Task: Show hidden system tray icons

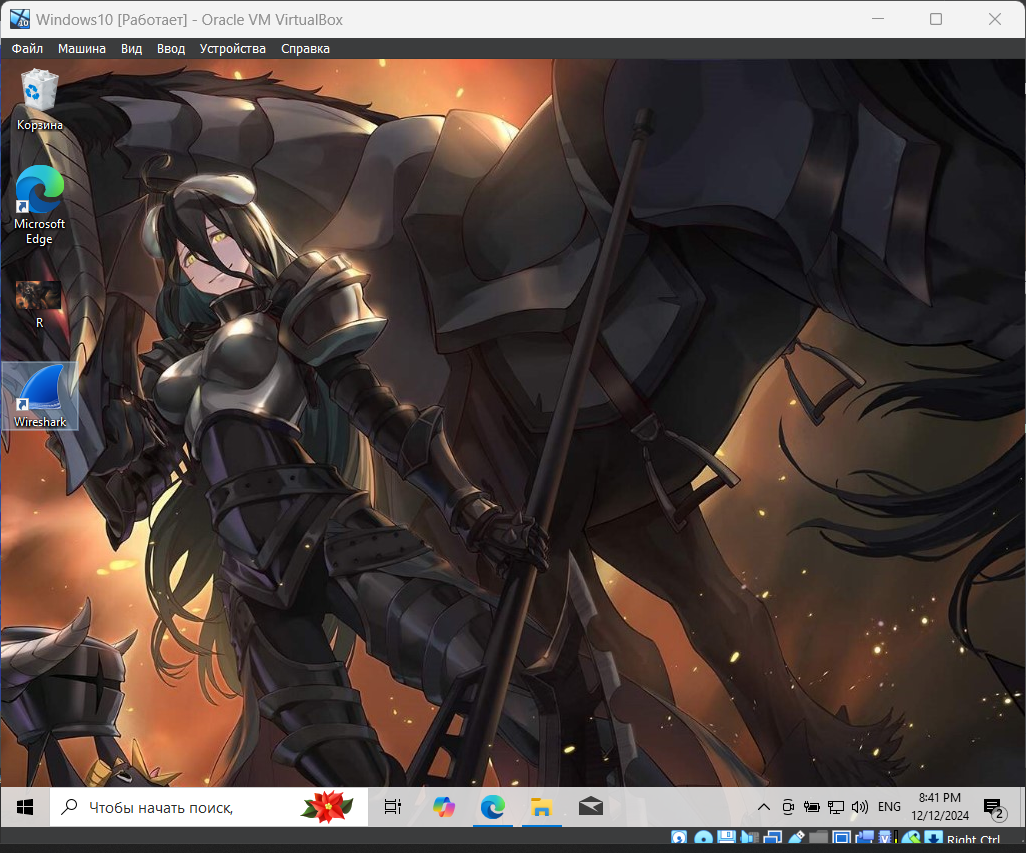Action: (x=764, y=807)
